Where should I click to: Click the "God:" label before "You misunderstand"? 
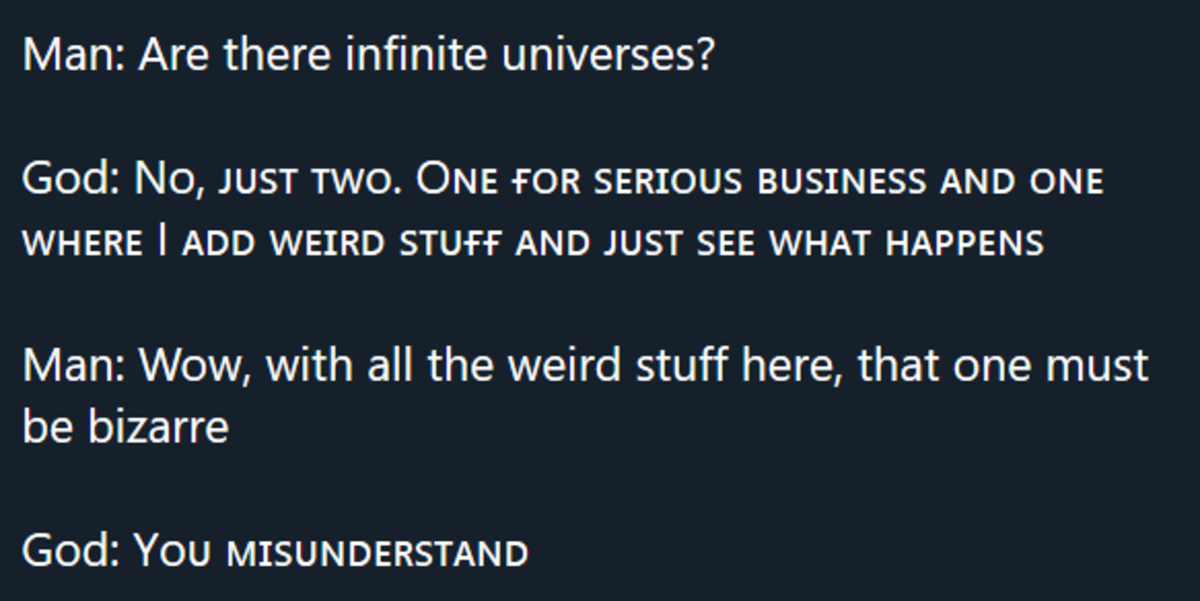(72, 551)
